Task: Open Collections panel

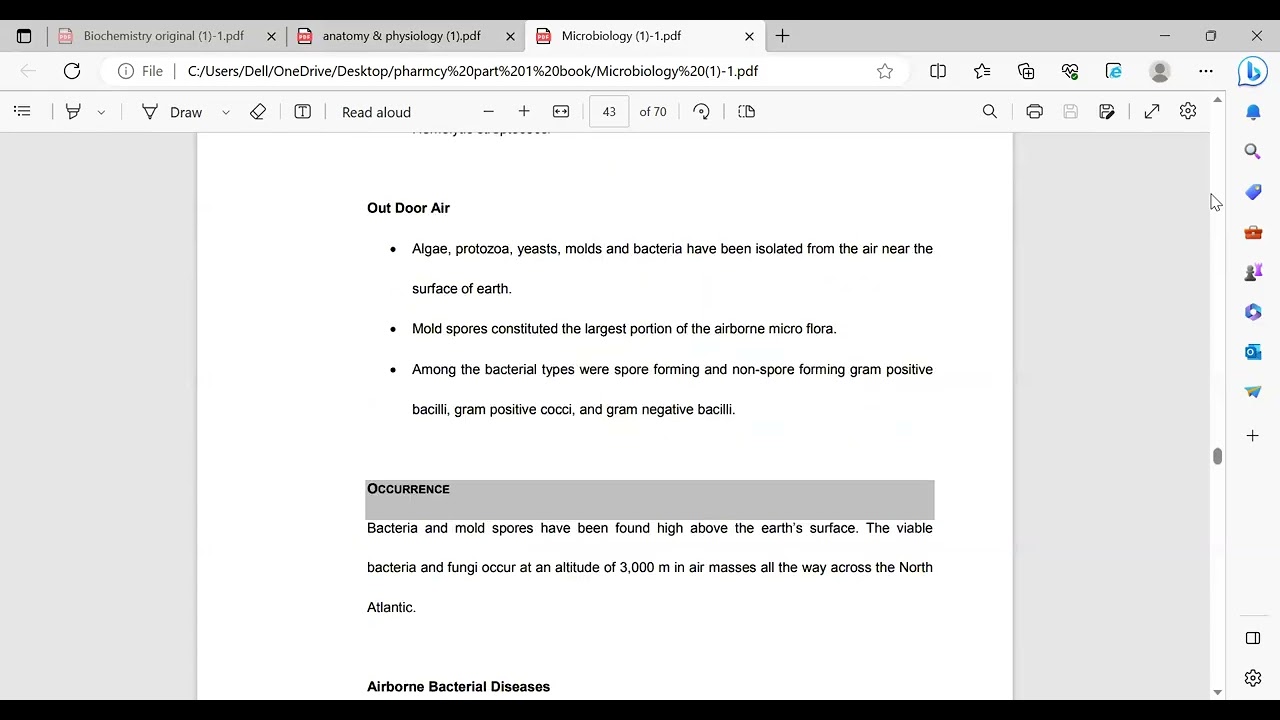Action: (1026, 71)
